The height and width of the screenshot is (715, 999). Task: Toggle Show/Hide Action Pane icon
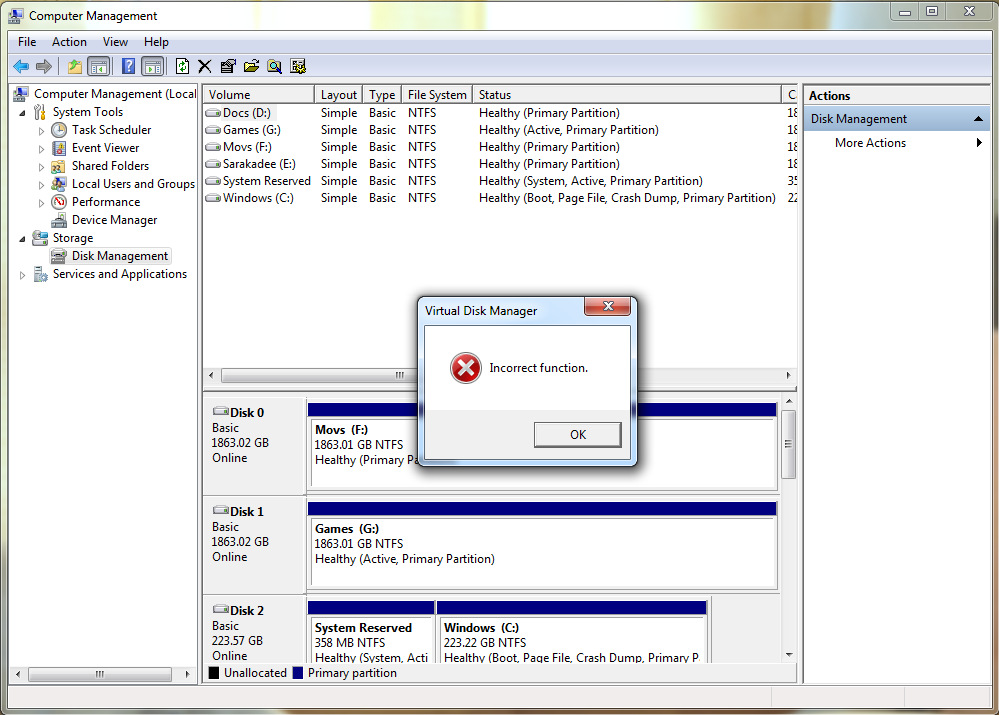[153, 66]
